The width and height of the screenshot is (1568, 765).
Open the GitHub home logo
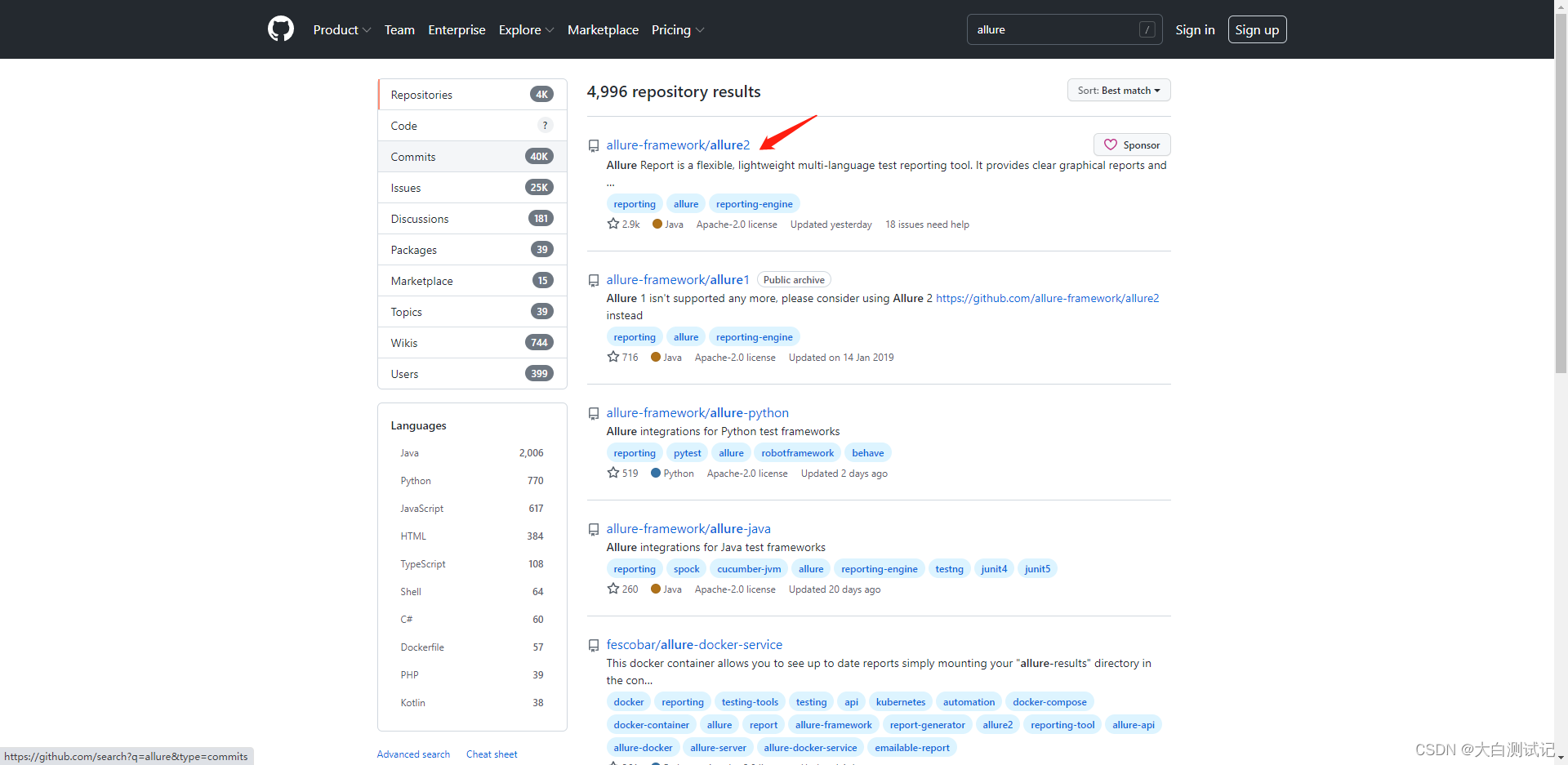[x=281, y=29]
